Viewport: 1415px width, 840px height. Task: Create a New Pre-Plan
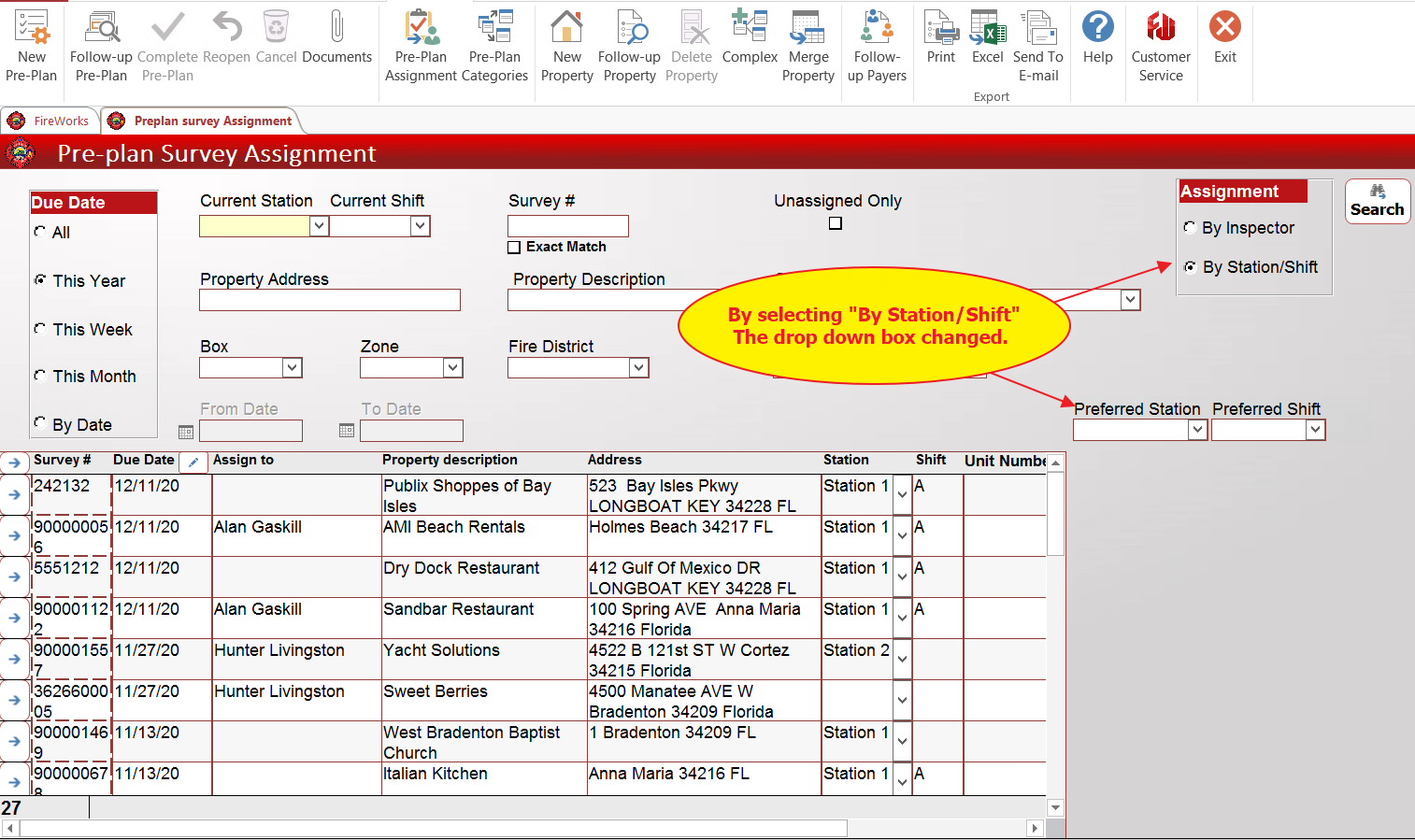pos(31,44)
